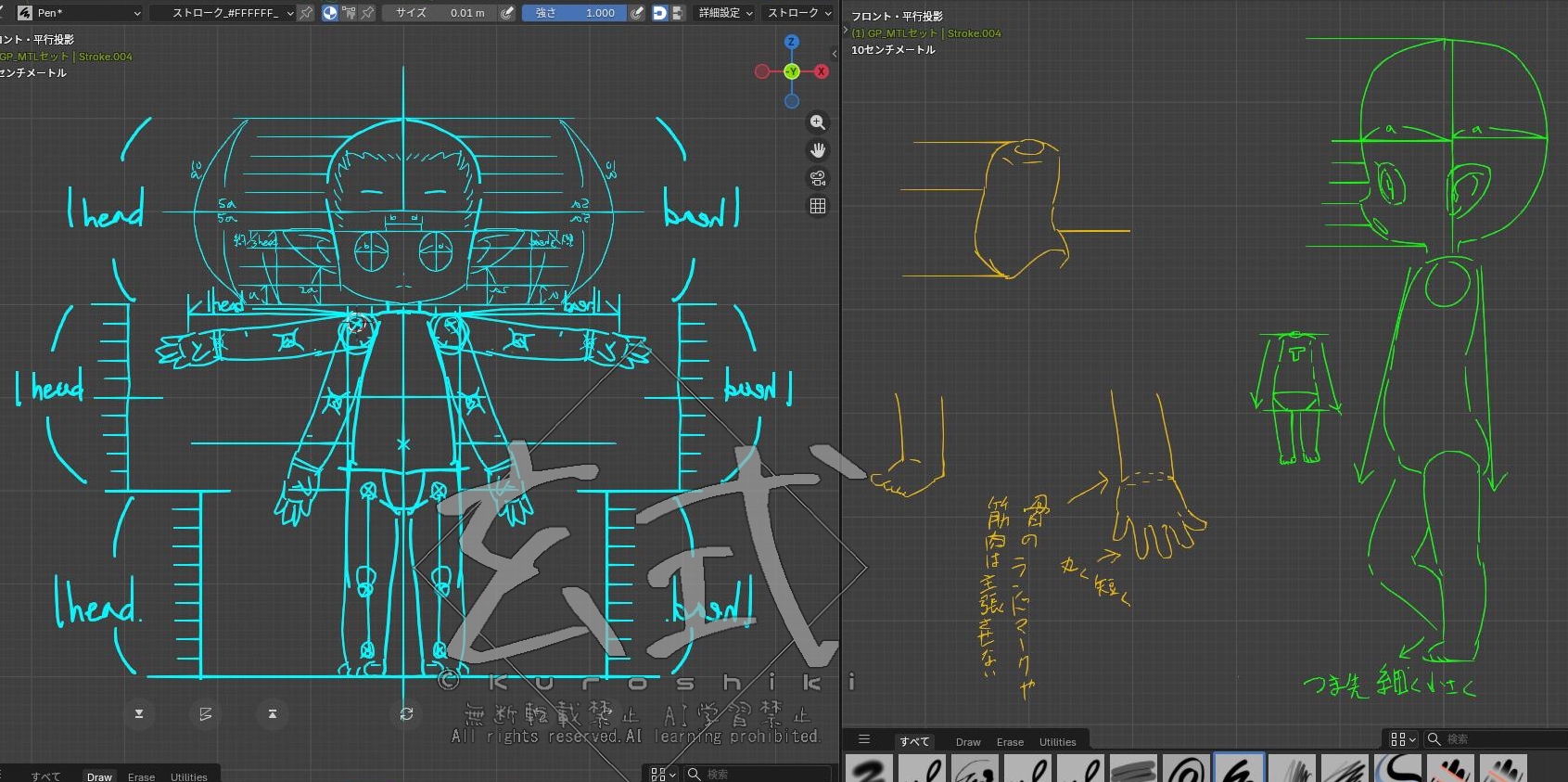Open the hamburger menu in brush asset shelf

pyautogui.click(x=863, y=739)
